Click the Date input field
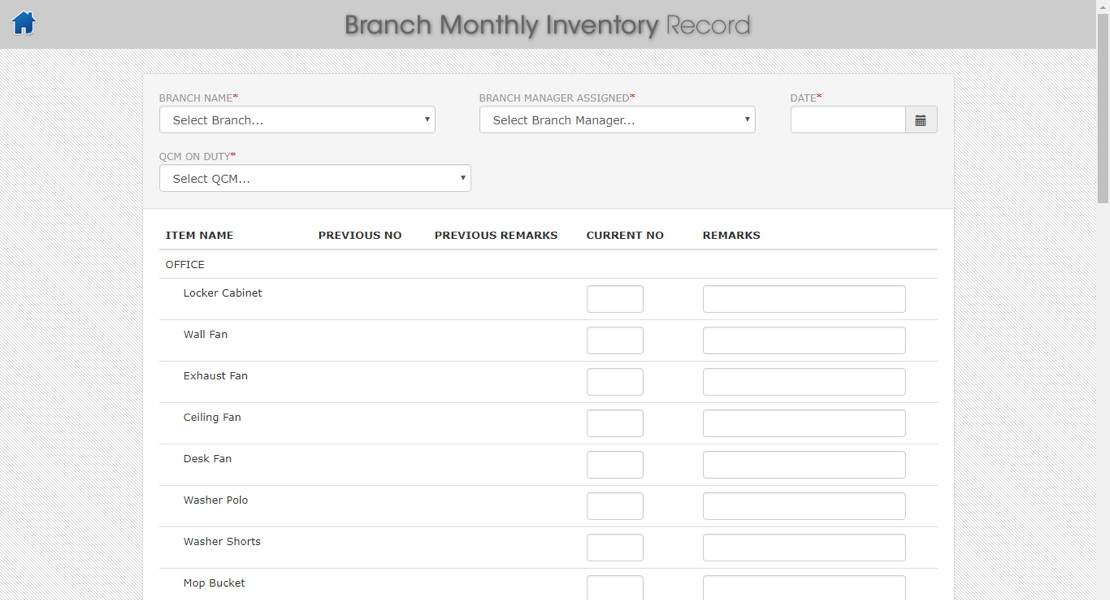1110x600 pixels. tap(847, 119)
